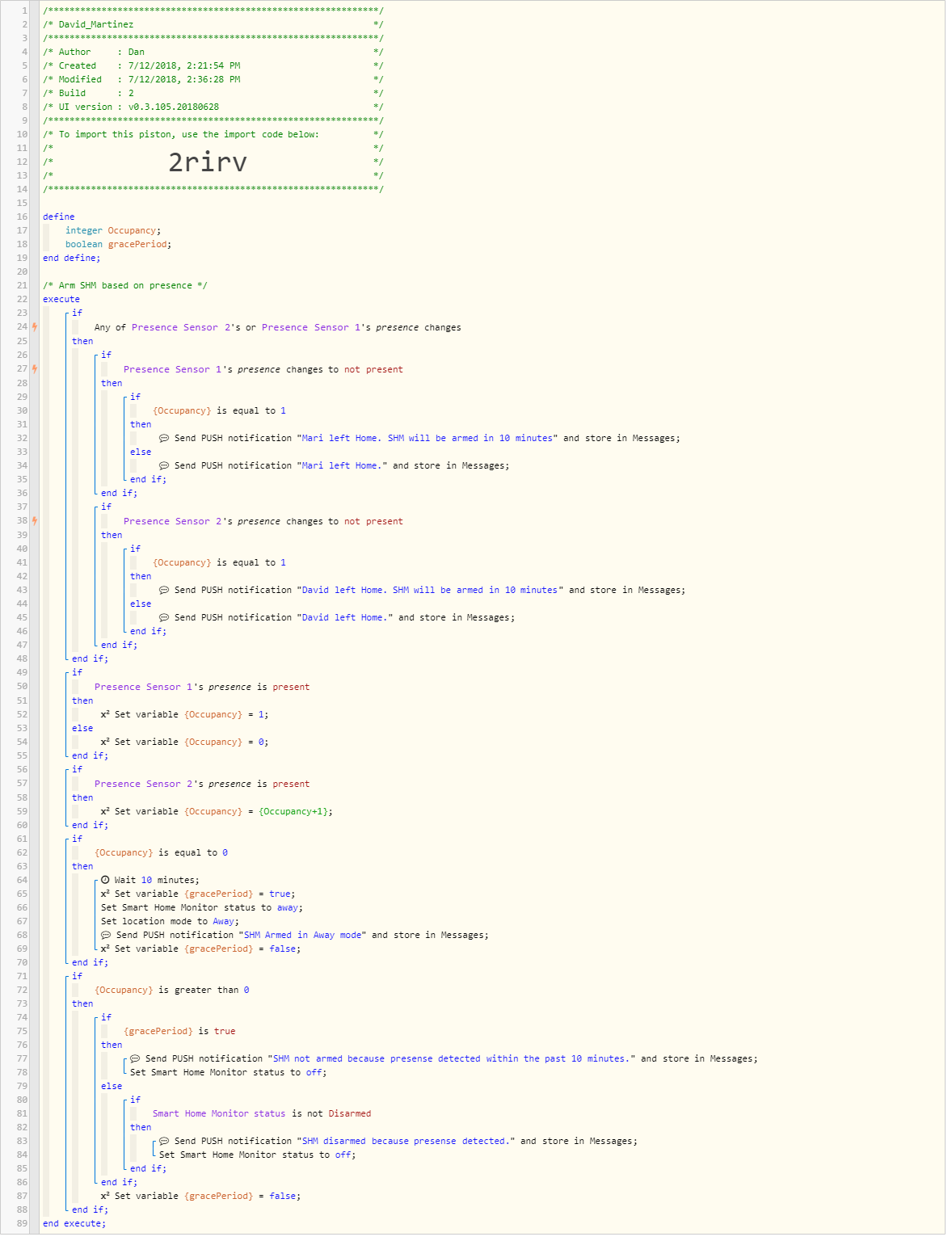
Task: Click the x² icon for Occupancy = {Occupancy+1}
Action: [105, 811]
